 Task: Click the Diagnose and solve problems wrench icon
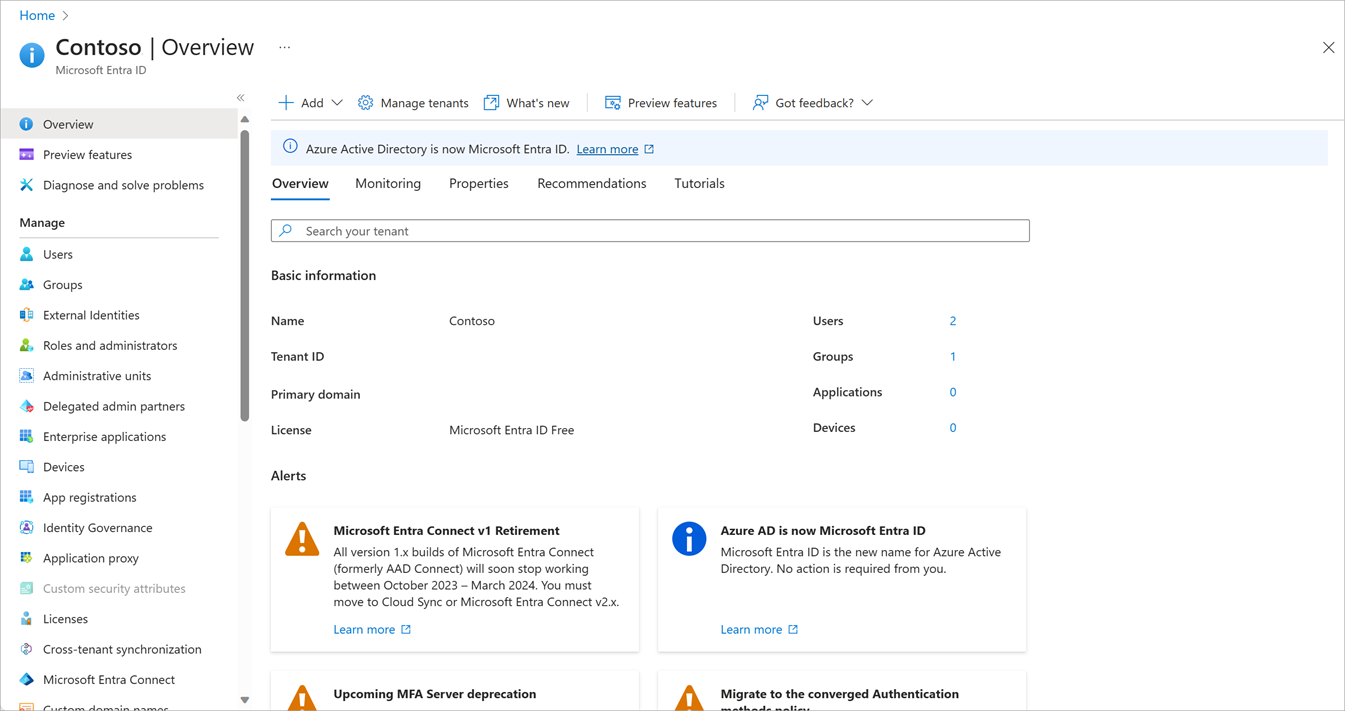tap(26, 185)
